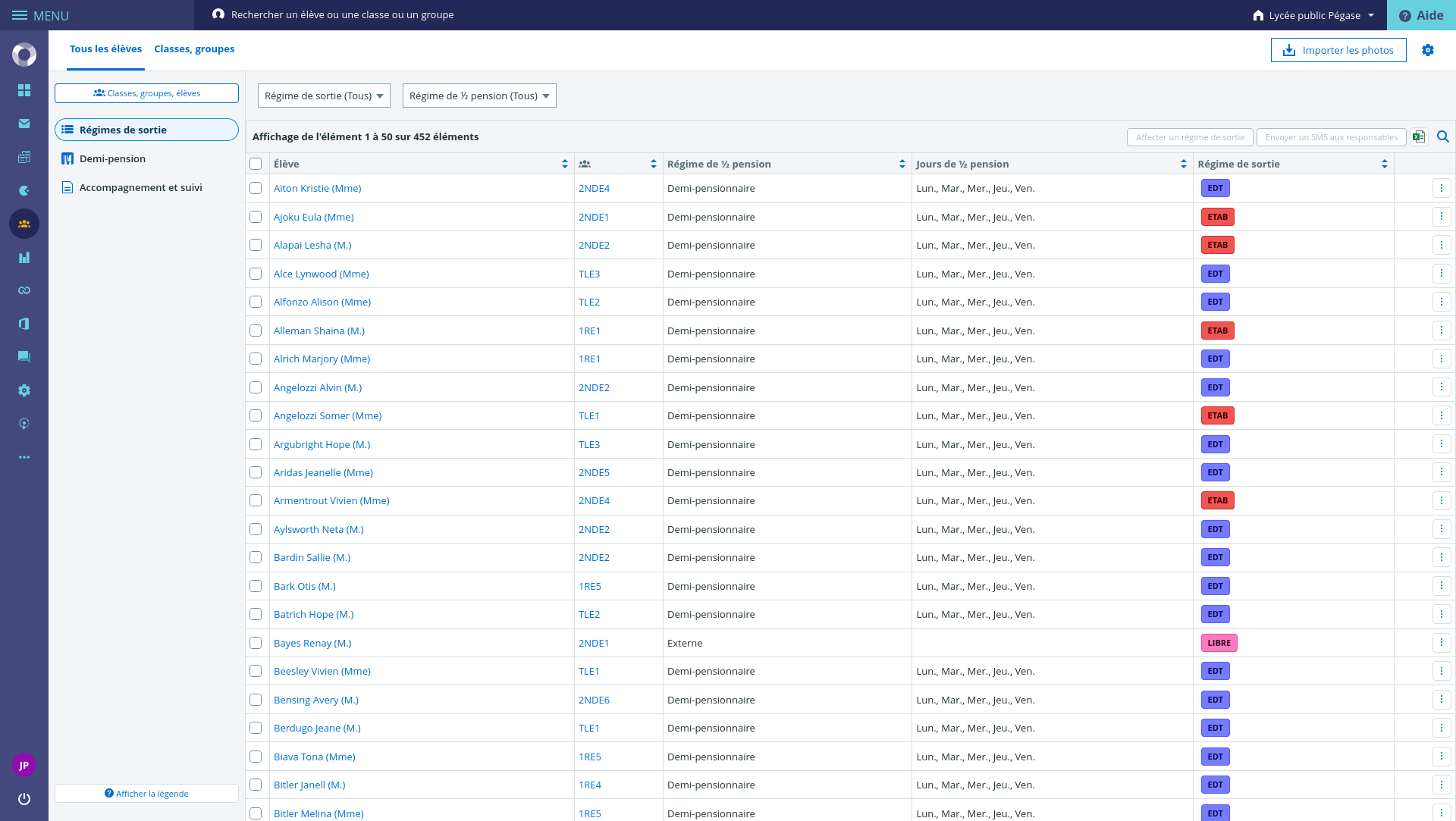The height and width of the screenshot is (821, 1456).
Task: Open Lycée public Pégase establishment dropdown
Action: (1313, 15)
